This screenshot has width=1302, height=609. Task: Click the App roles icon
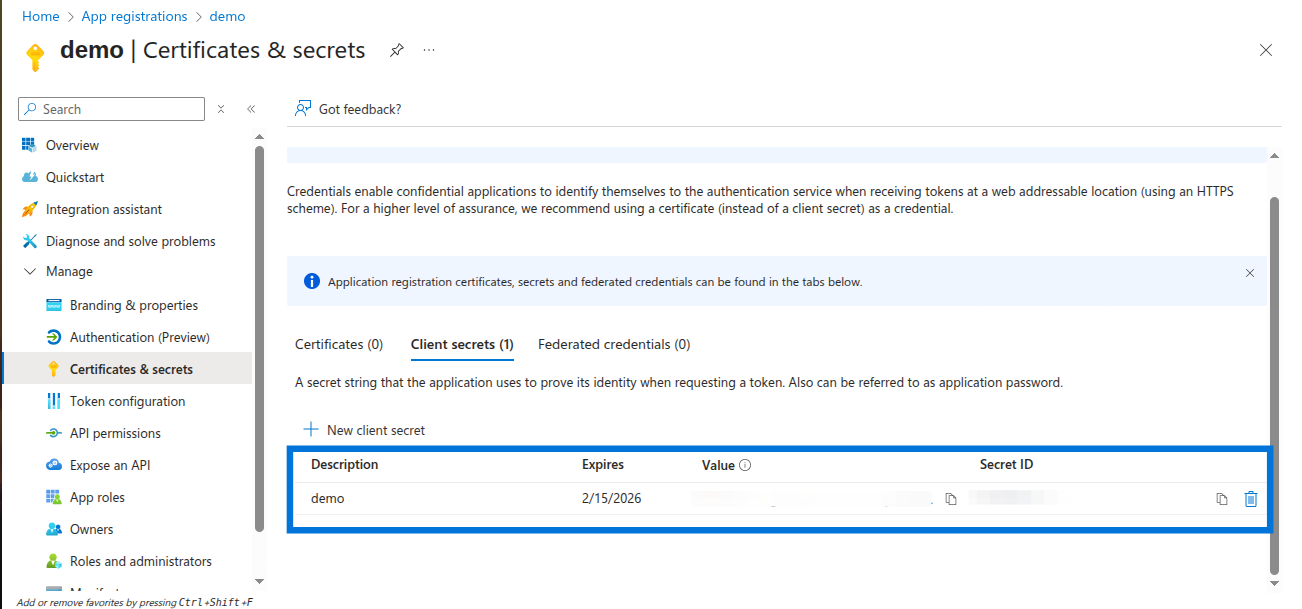pyautogui.click(x=53, y=497)
